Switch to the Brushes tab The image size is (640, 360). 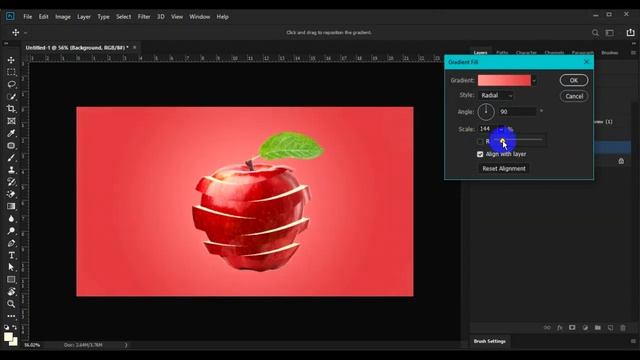(x=609, y=53)
